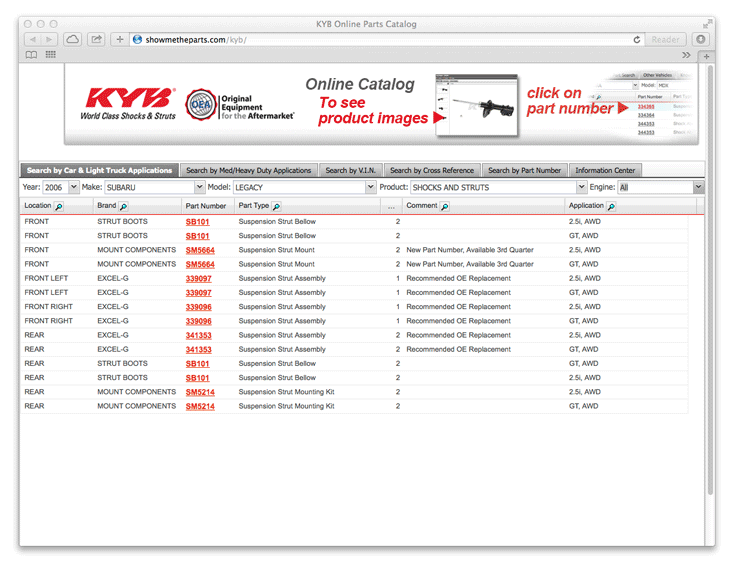Open the Year dropdown
735x564 pixels.
[60, 187]
